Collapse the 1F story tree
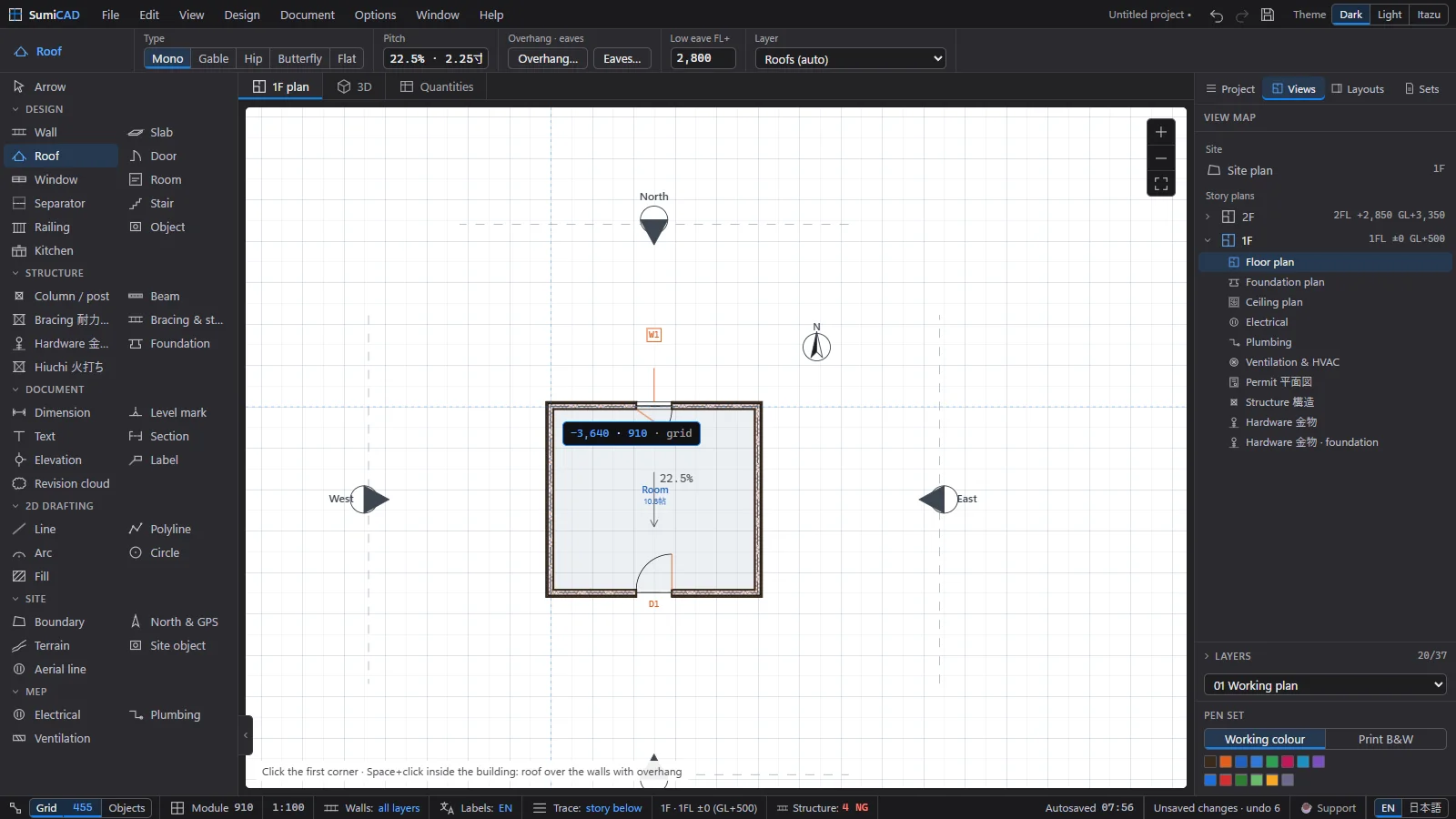The image size is (1456, 819). 1208,240
